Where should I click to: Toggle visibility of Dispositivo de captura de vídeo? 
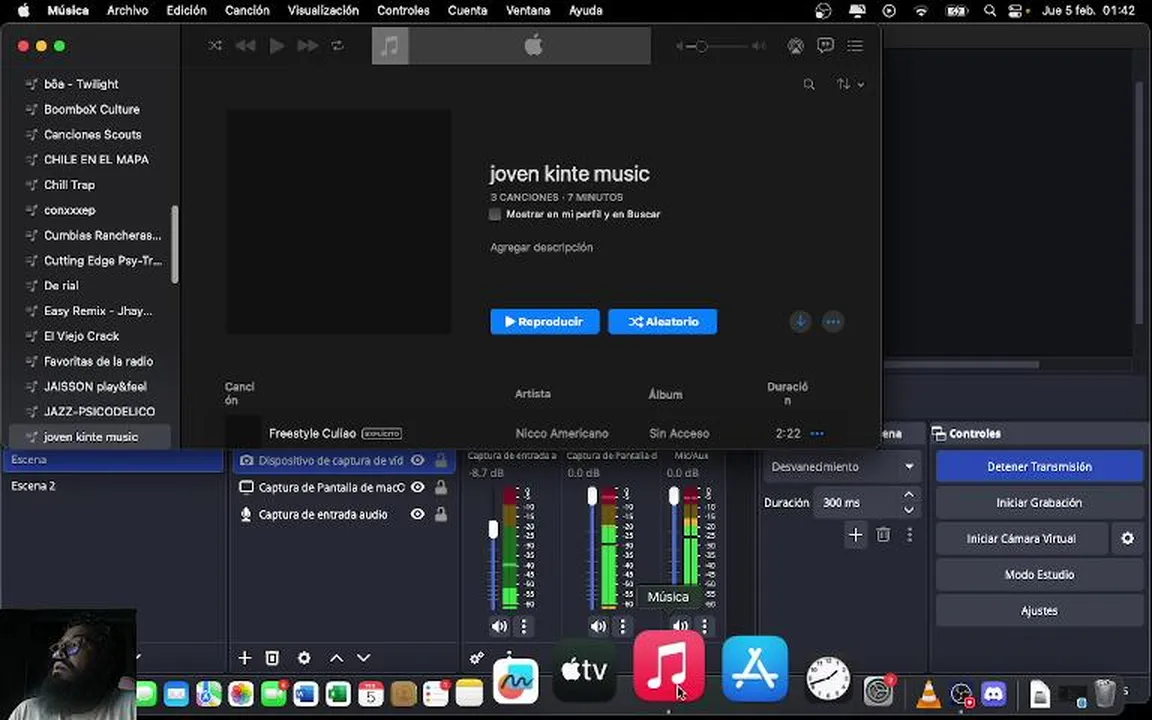point(417,461)
